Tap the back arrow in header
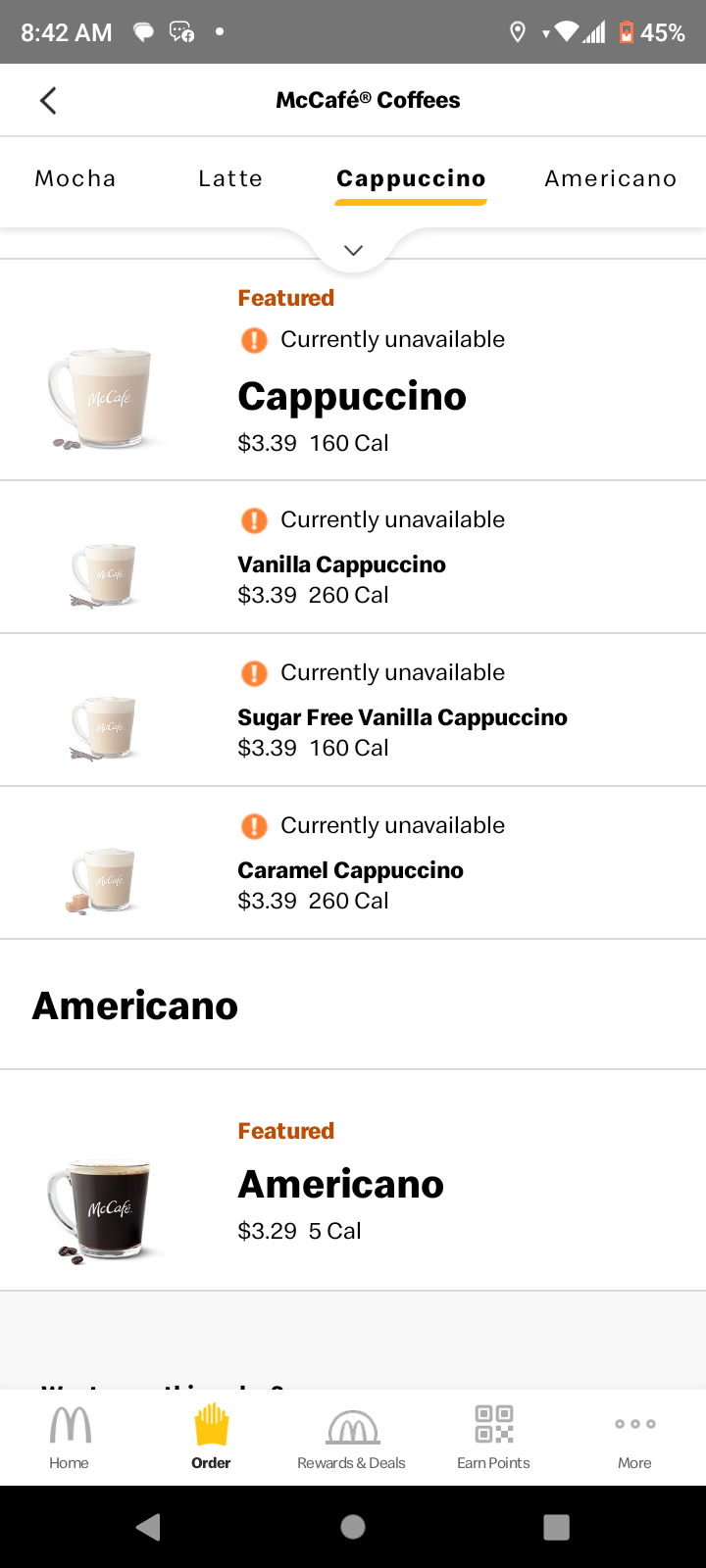 pos(48,100)
